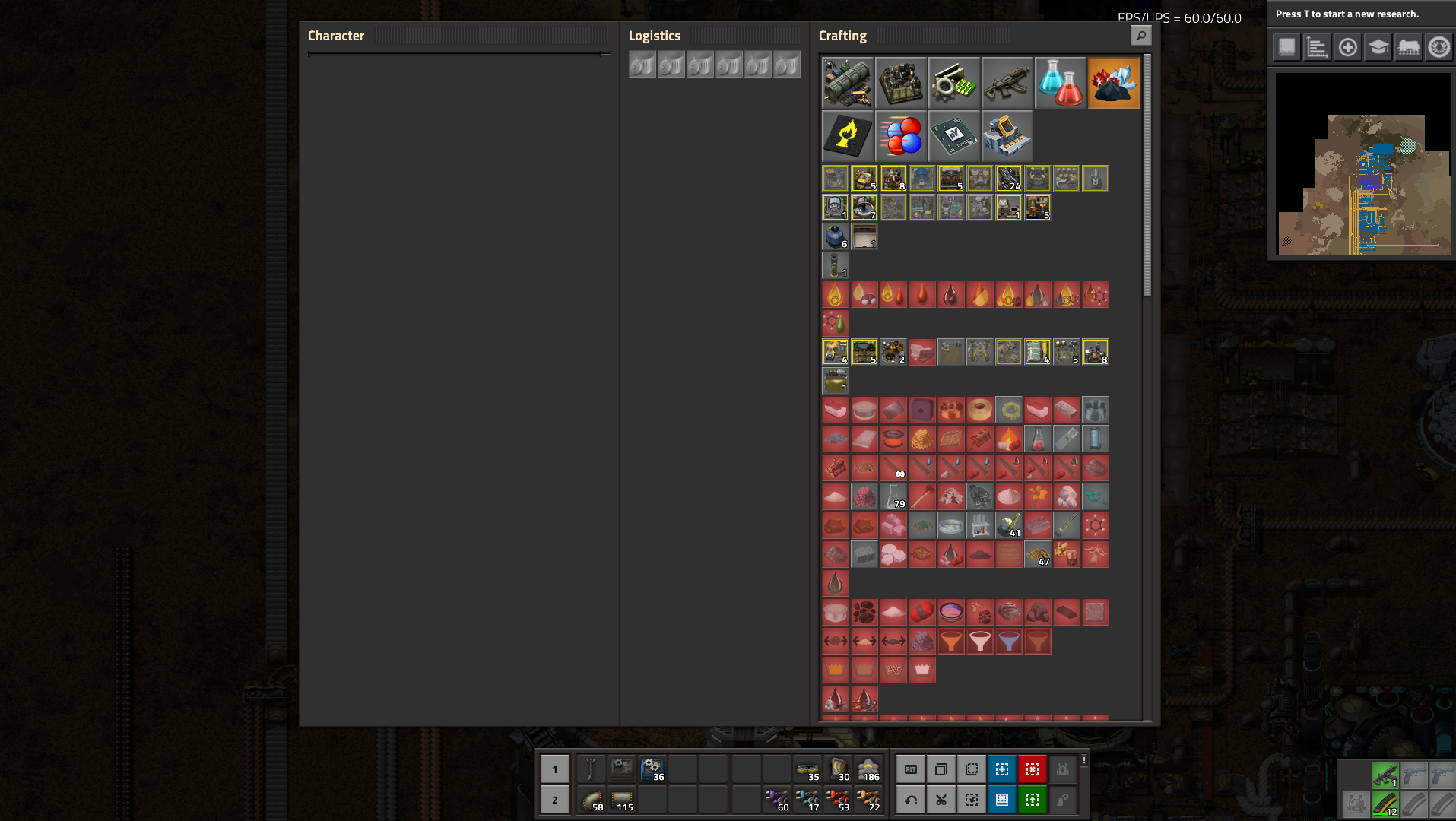Click the blue funnel recipe icon

[1009, 641]
